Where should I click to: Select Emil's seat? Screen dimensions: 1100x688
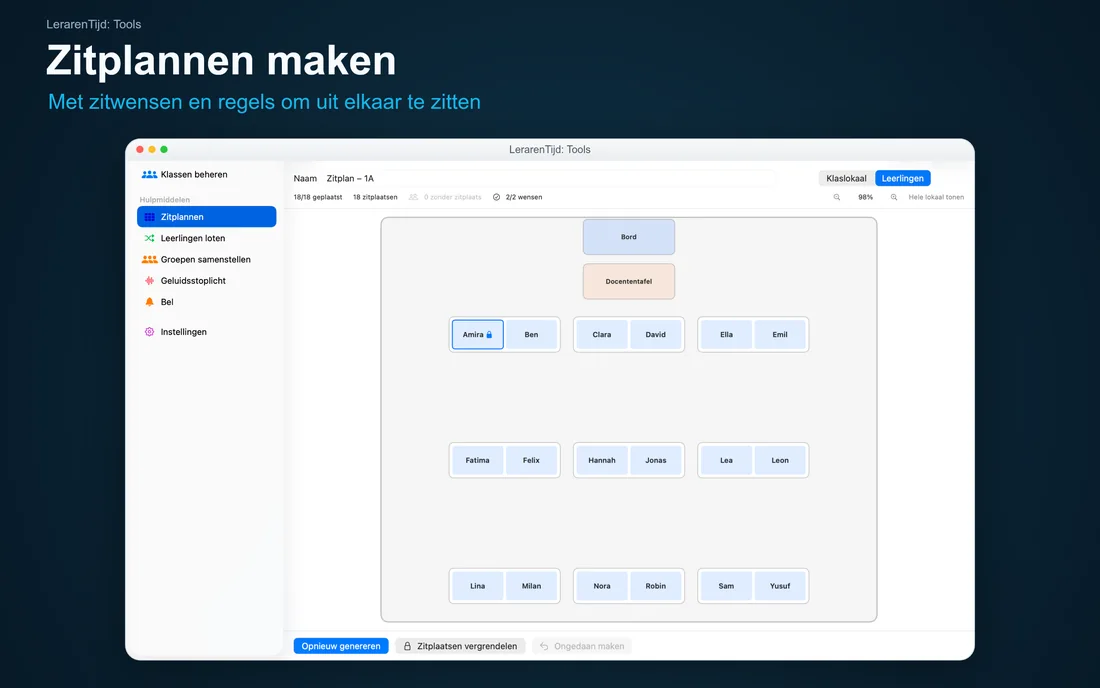point(780,335)
